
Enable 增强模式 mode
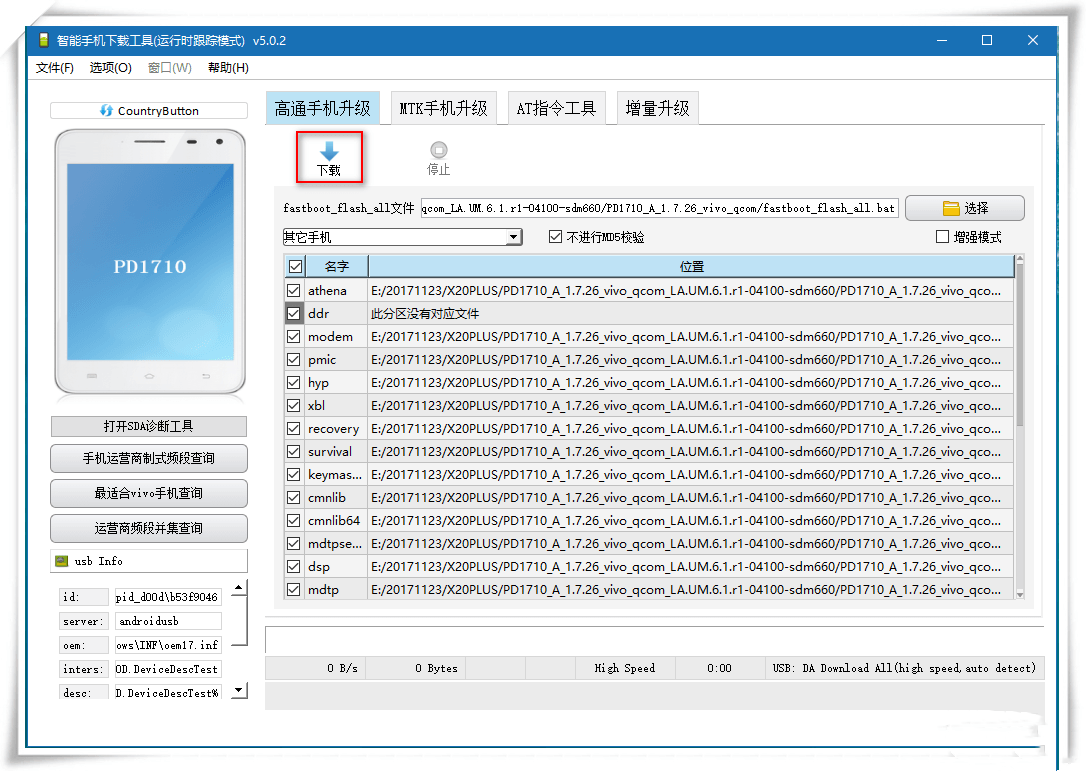[x=940, y=236]
